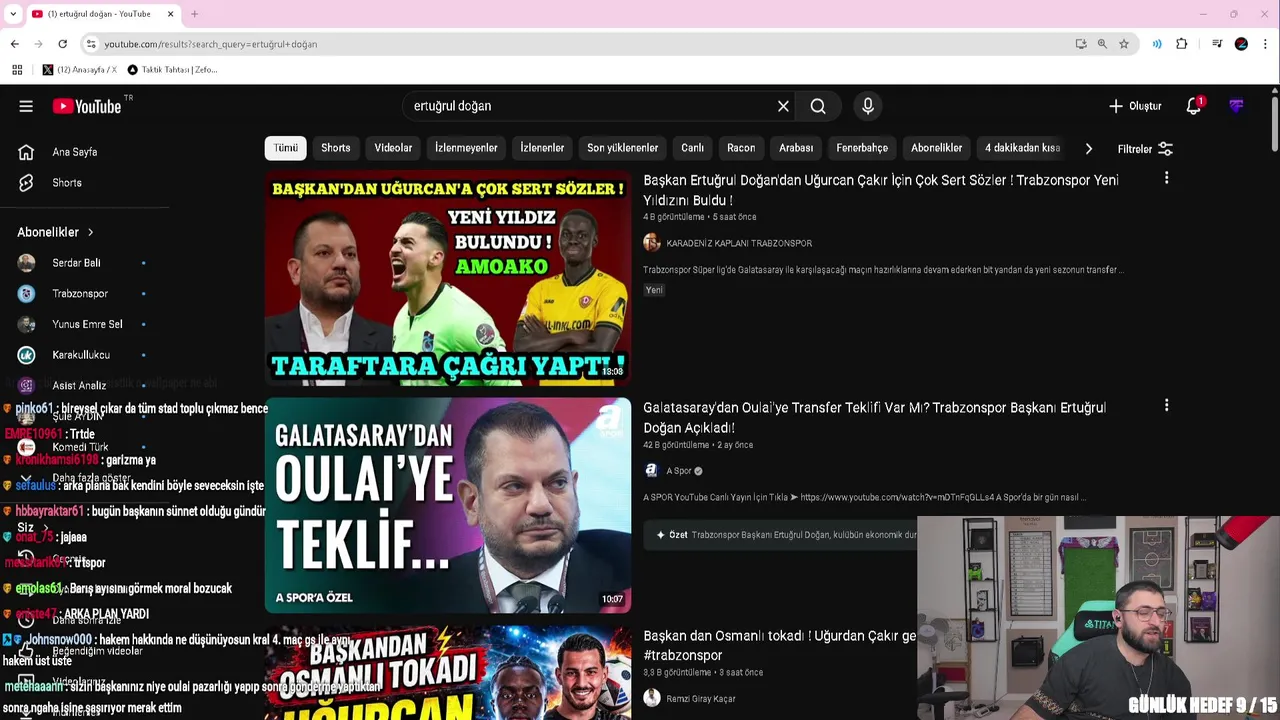Reload the browser page

62,44
